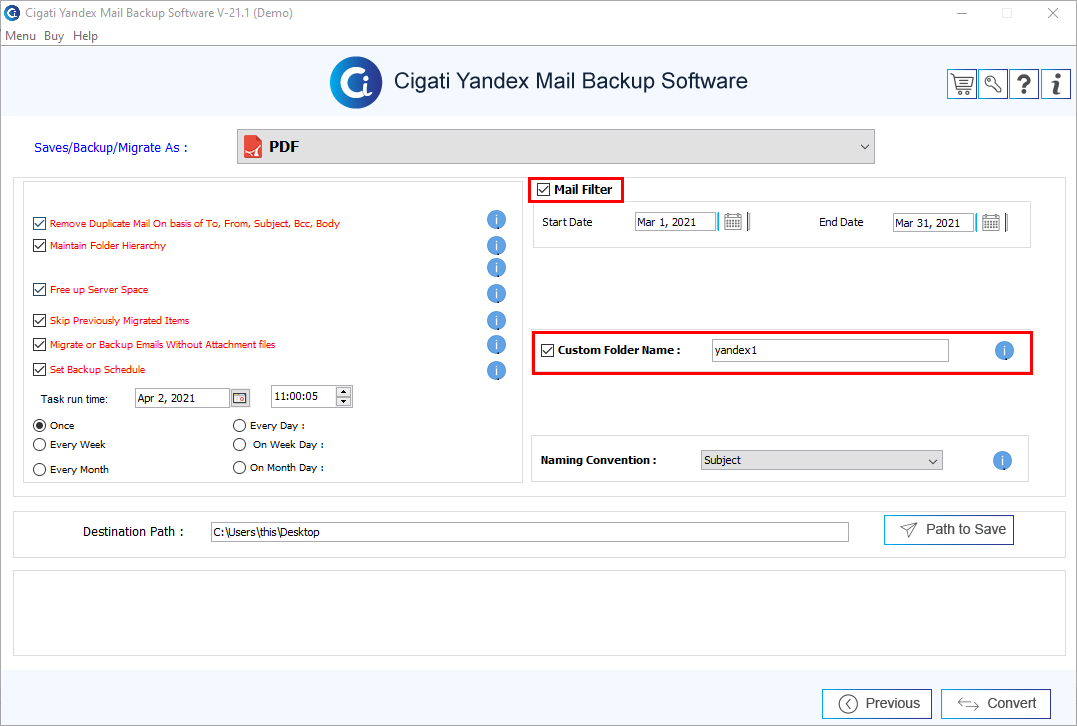This screenshot has height=726, width=1077.
Task: Click the Convert button
Action: coord(995,703)
